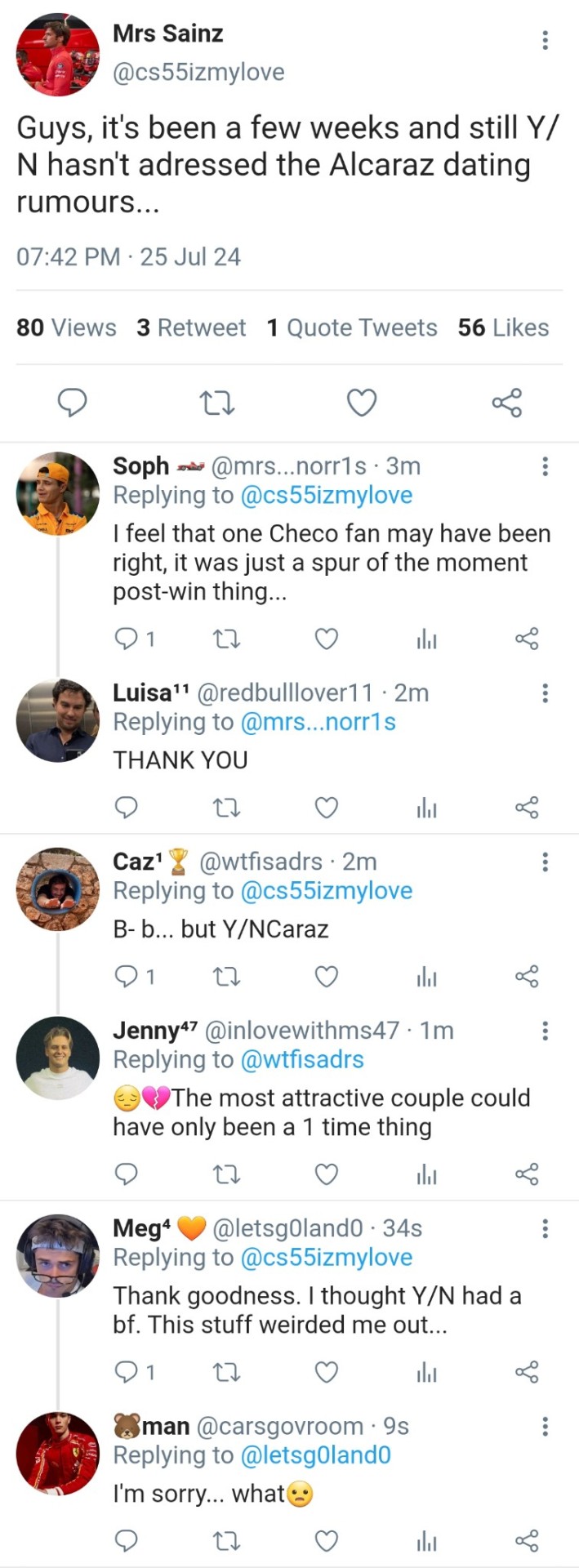Open Mrs Sainz's profile picture
Viewport: 579px width, 1568px height.
pyautogui.click(x=57, y=54)
